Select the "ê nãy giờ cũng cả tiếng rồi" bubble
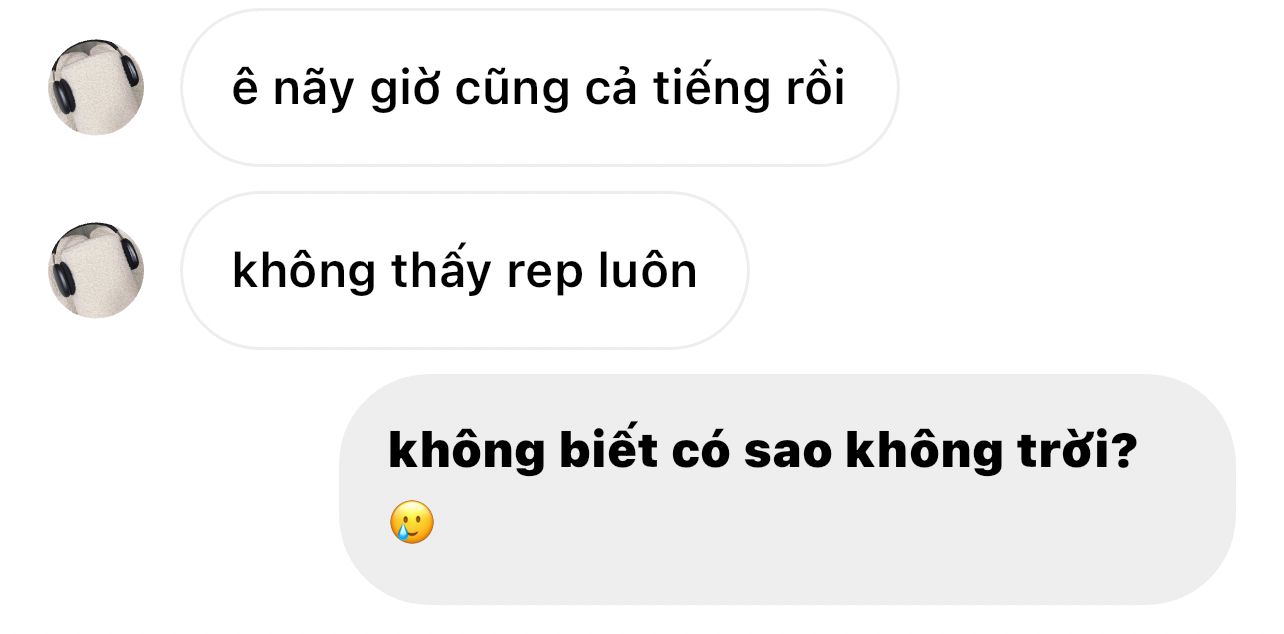The height and width of the screenshot is (634, 1284). [540, 88]
